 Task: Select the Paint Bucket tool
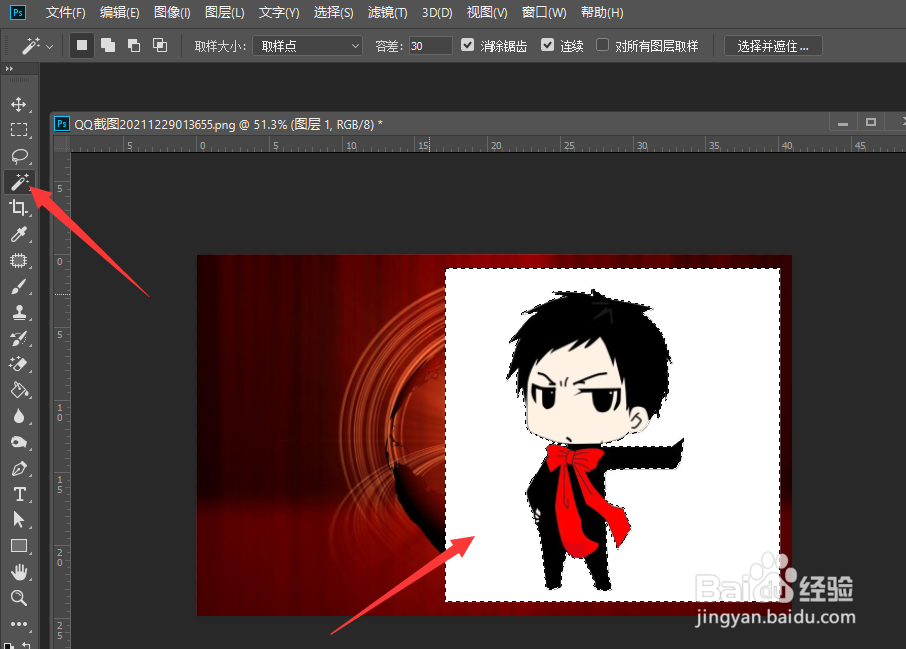tap(19, 391)
